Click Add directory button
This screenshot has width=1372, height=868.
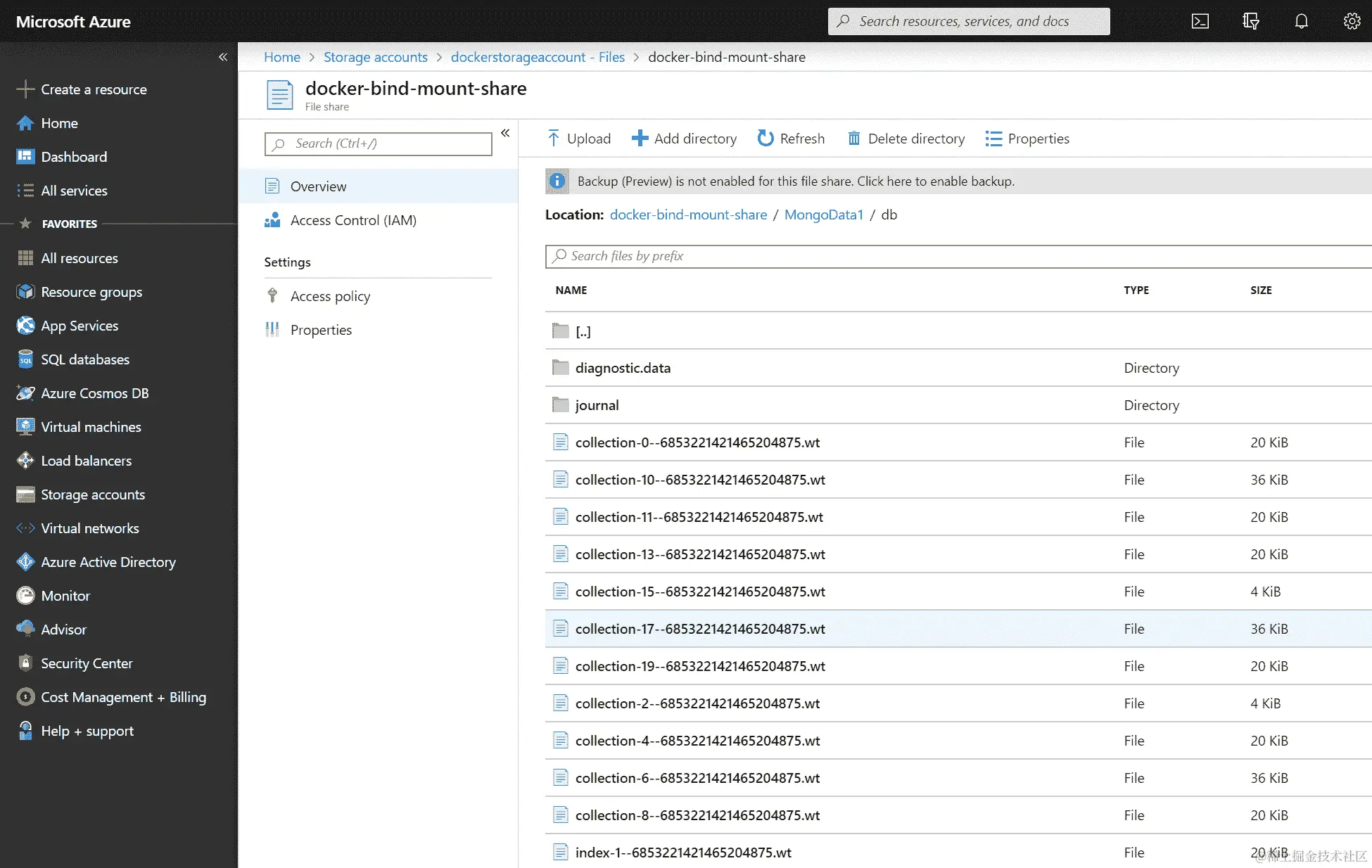point(684,139)
